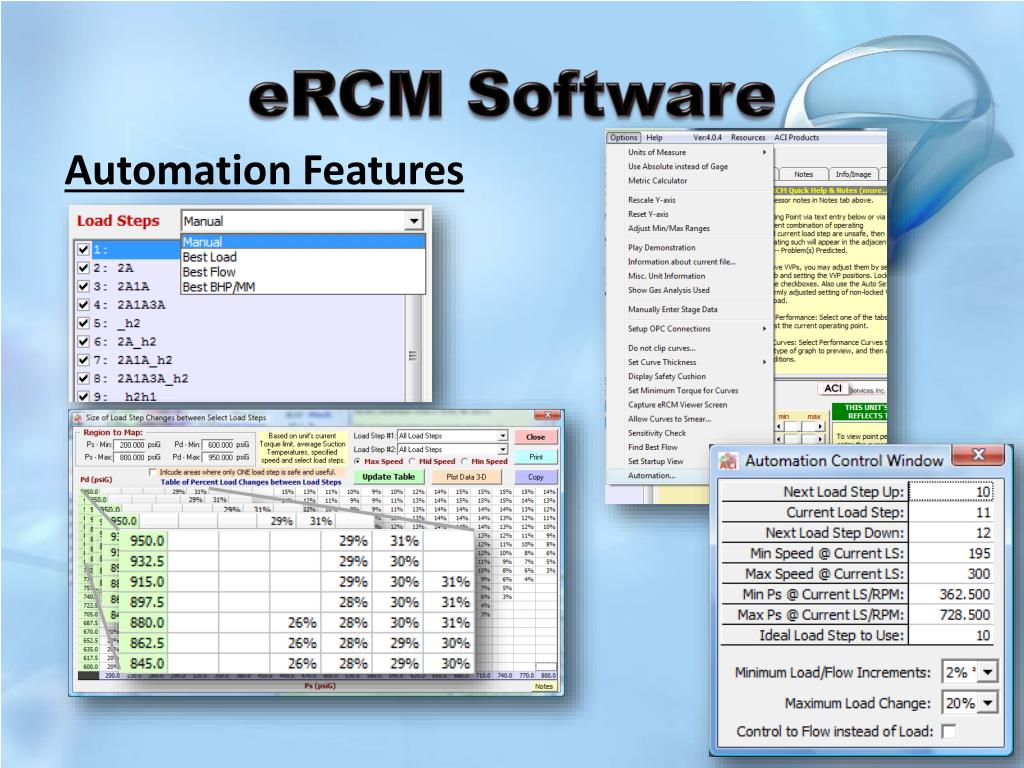Open the Options menu
Screen dimensions: 1024x768
point(624,138)
